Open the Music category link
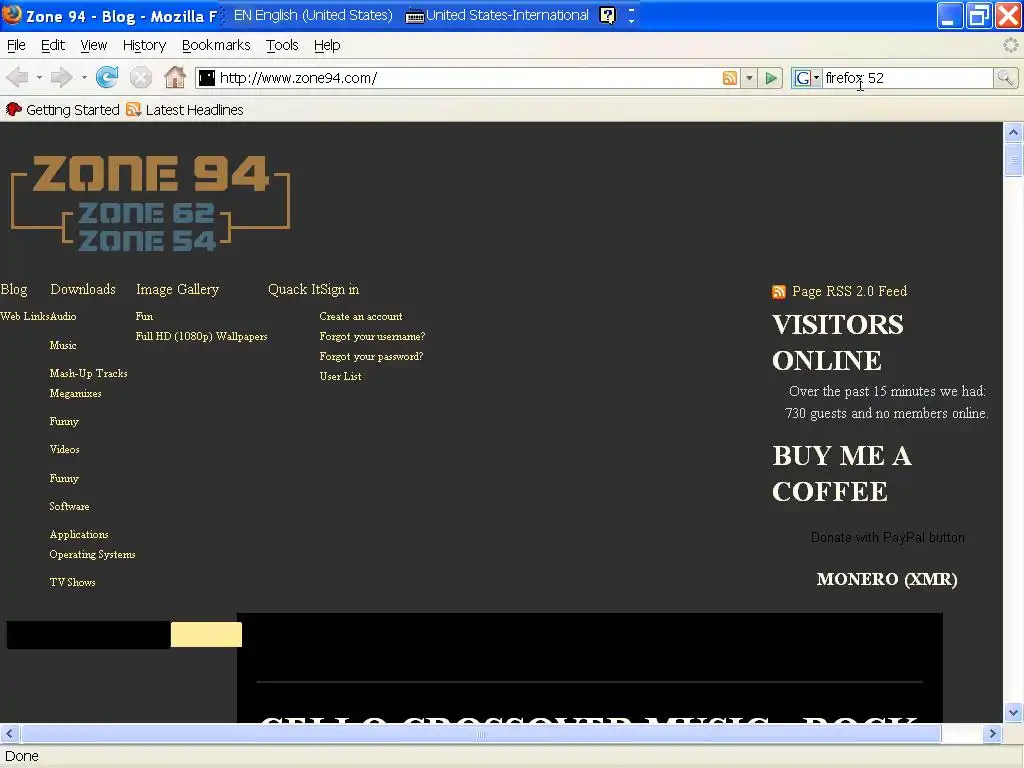Viewport: 1024px width, 768px height. click(63, 345)
